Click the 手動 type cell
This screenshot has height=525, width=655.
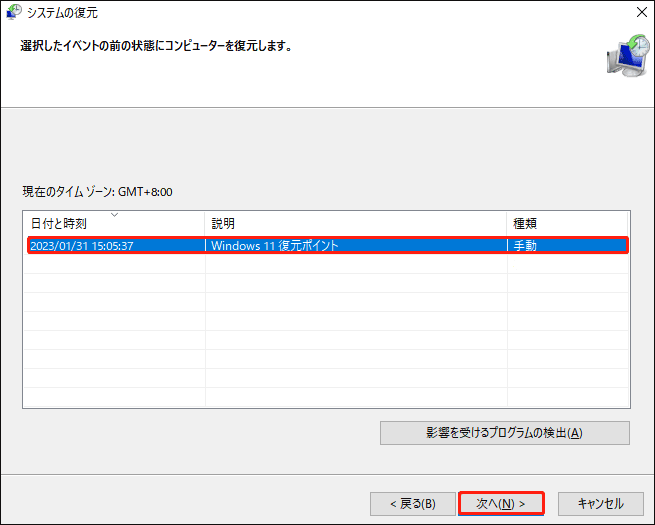tap(525, 246)
